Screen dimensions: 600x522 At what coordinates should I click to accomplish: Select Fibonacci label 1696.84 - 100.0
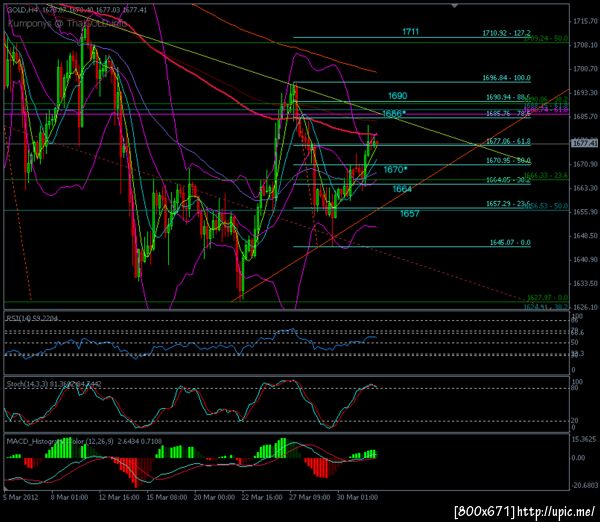506,78
